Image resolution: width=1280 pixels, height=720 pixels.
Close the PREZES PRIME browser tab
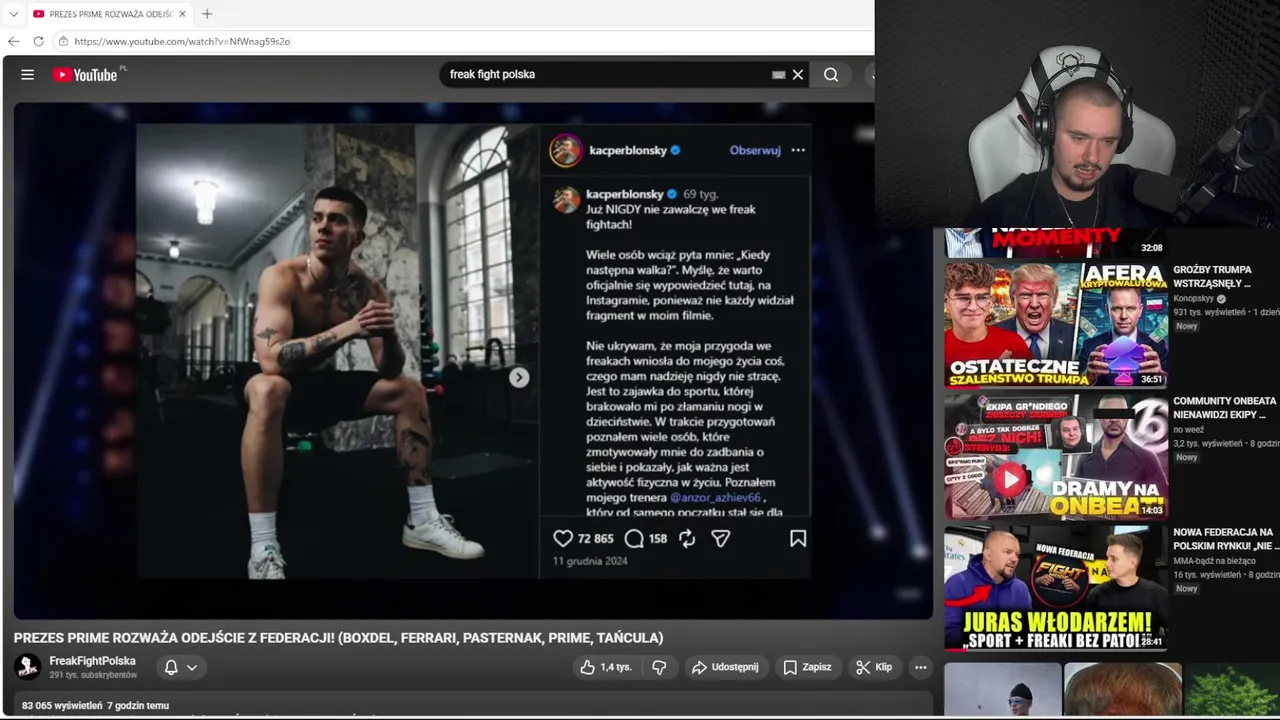pos(182,14)
